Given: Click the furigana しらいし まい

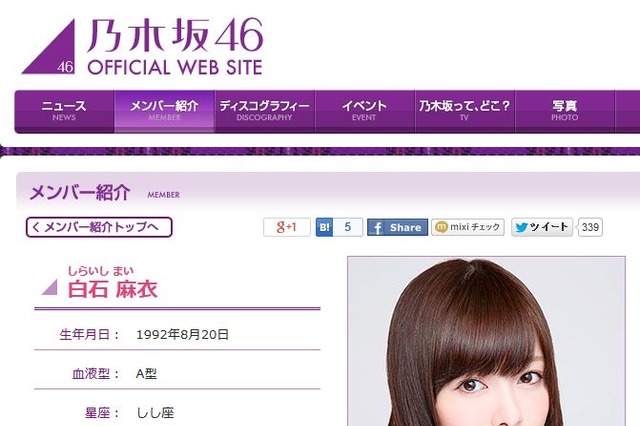Looking at the screenshot, I should pyautogui.click(x=100, y=271).
